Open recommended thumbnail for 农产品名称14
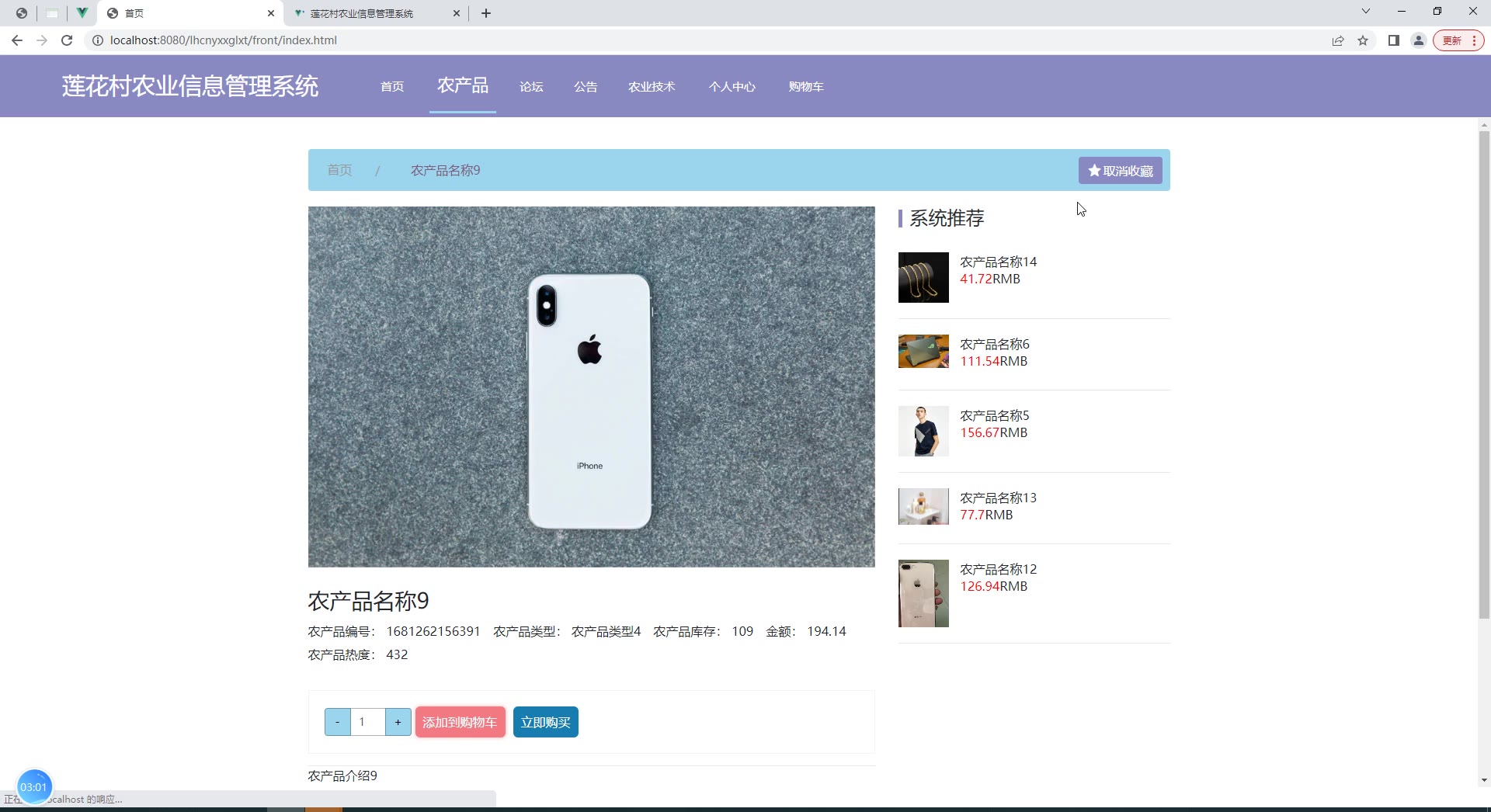Viewport: 1491px width, 812px height. [x=923, y=277]
